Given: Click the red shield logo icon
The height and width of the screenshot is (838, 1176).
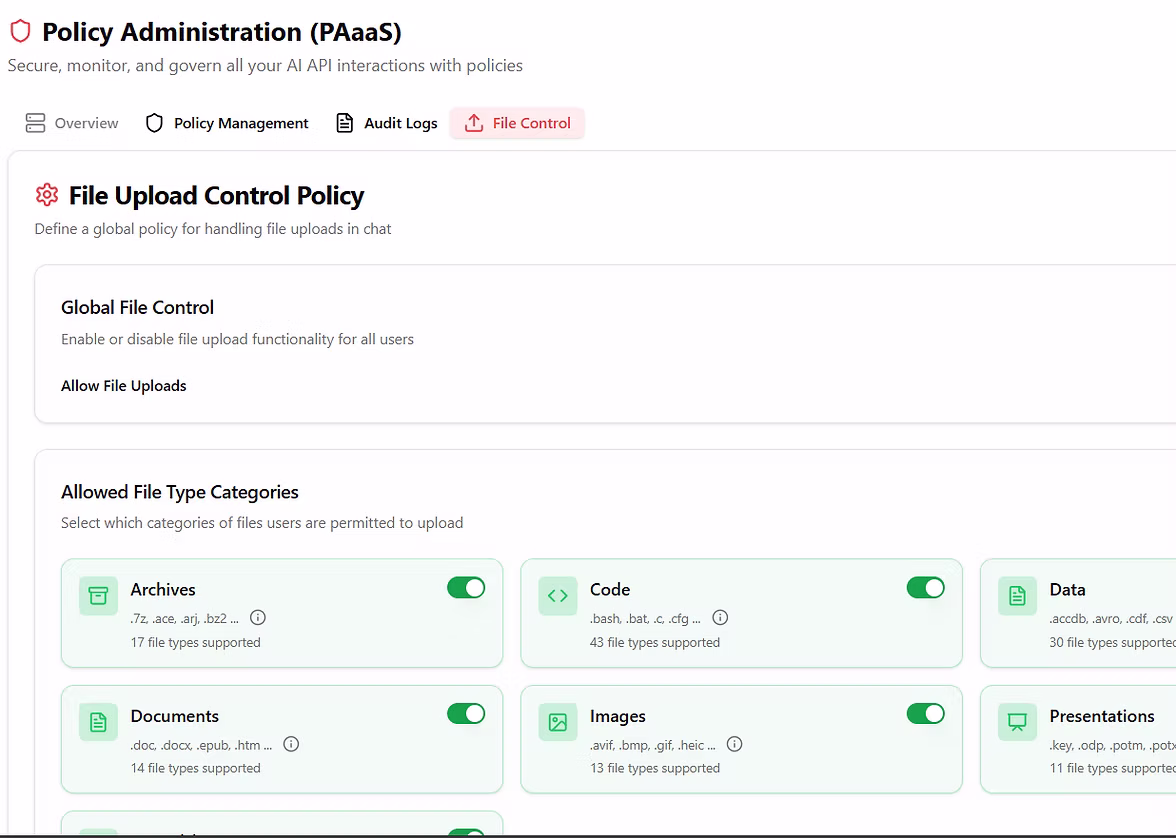Looking at the screenshot, I should coord(20,32).
